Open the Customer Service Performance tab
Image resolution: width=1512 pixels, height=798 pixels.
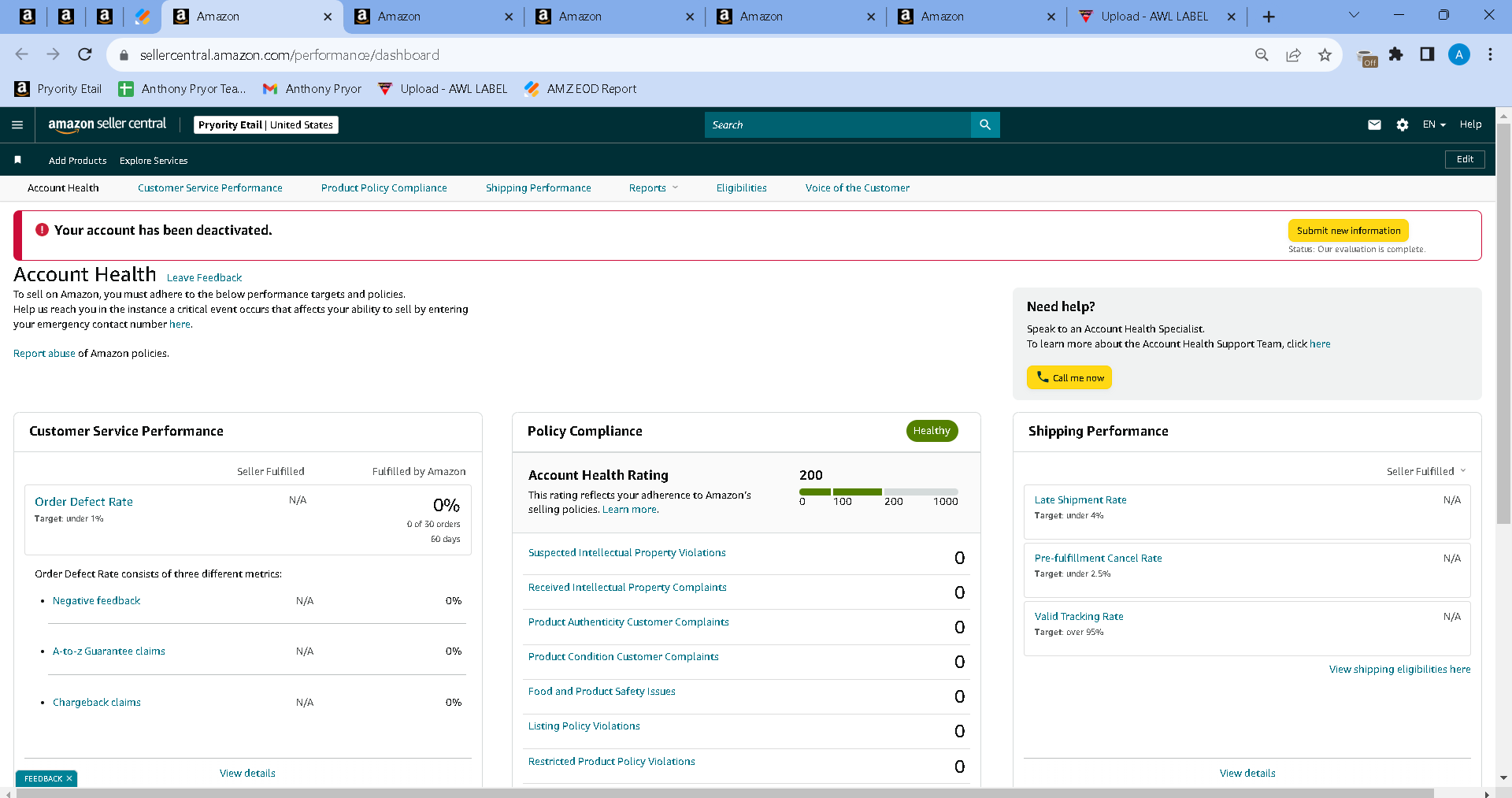tap(209, 187)
